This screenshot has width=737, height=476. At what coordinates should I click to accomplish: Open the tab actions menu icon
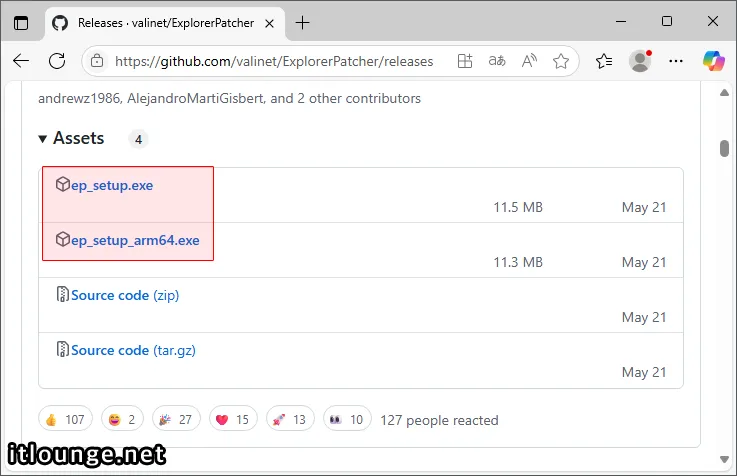[x=21, y=23]
